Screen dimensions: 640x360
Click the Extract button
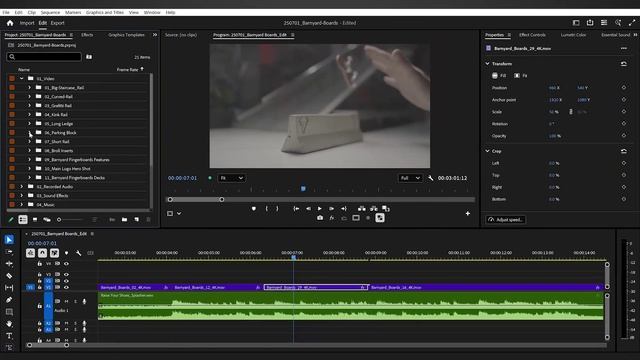pyautogui.click(x=373, y=209)
